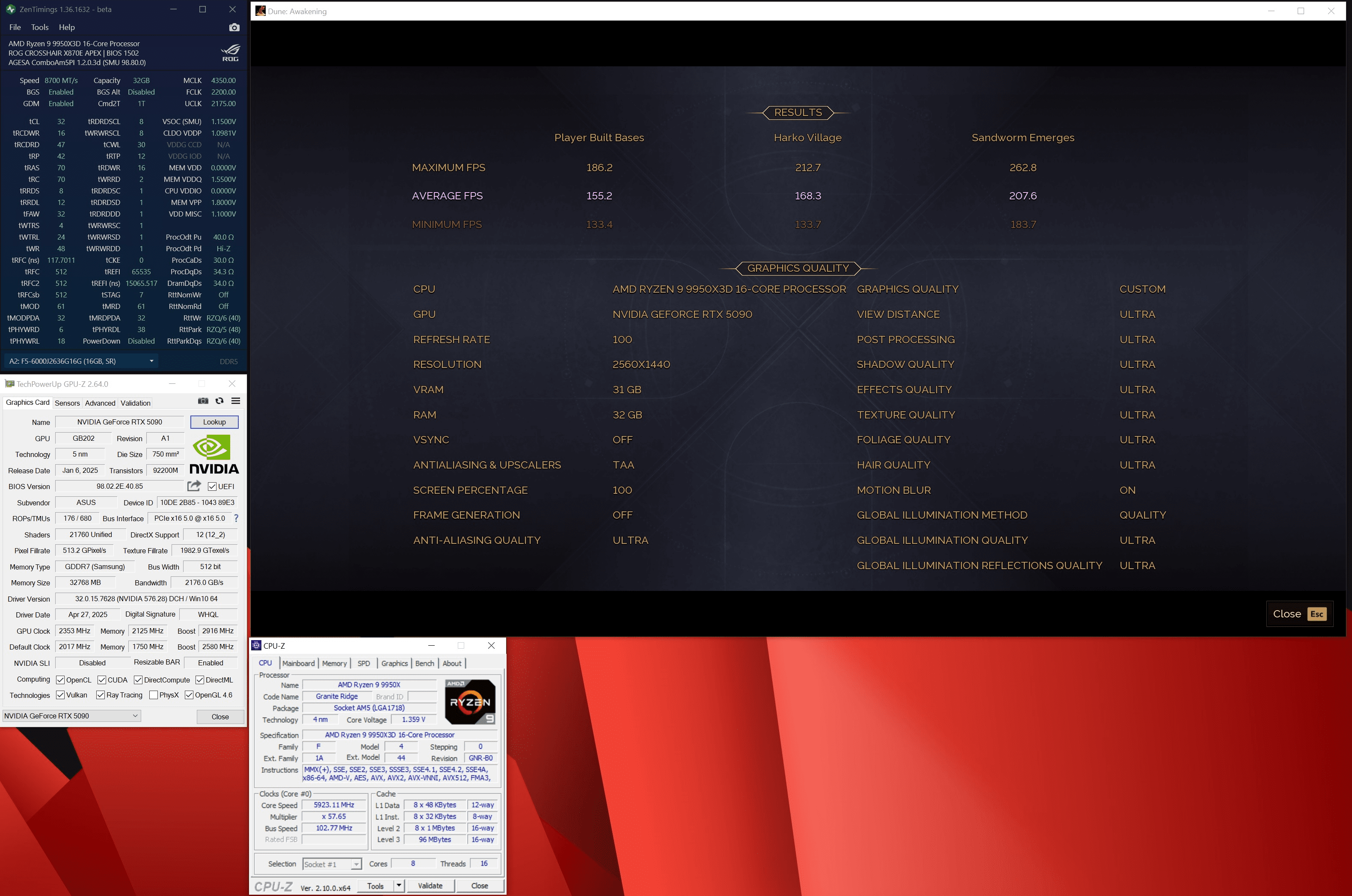Switch to CPU-Z Graphics tab
This screenshot has width=1352, height=896.
coord(394,663)
